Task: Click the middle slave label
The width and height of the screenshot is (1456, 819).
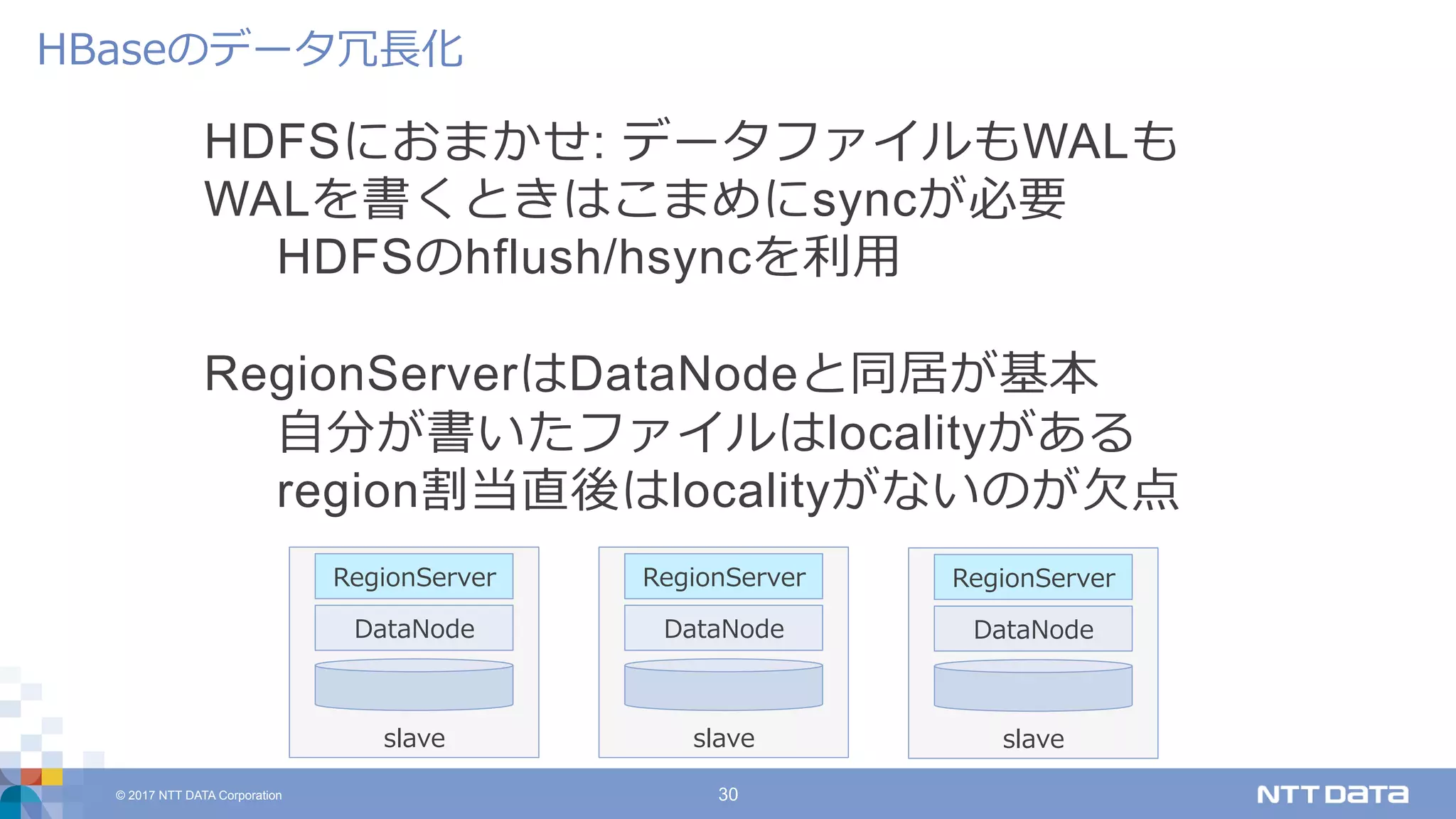Action: pyautogui.click(x=723, y=738)
